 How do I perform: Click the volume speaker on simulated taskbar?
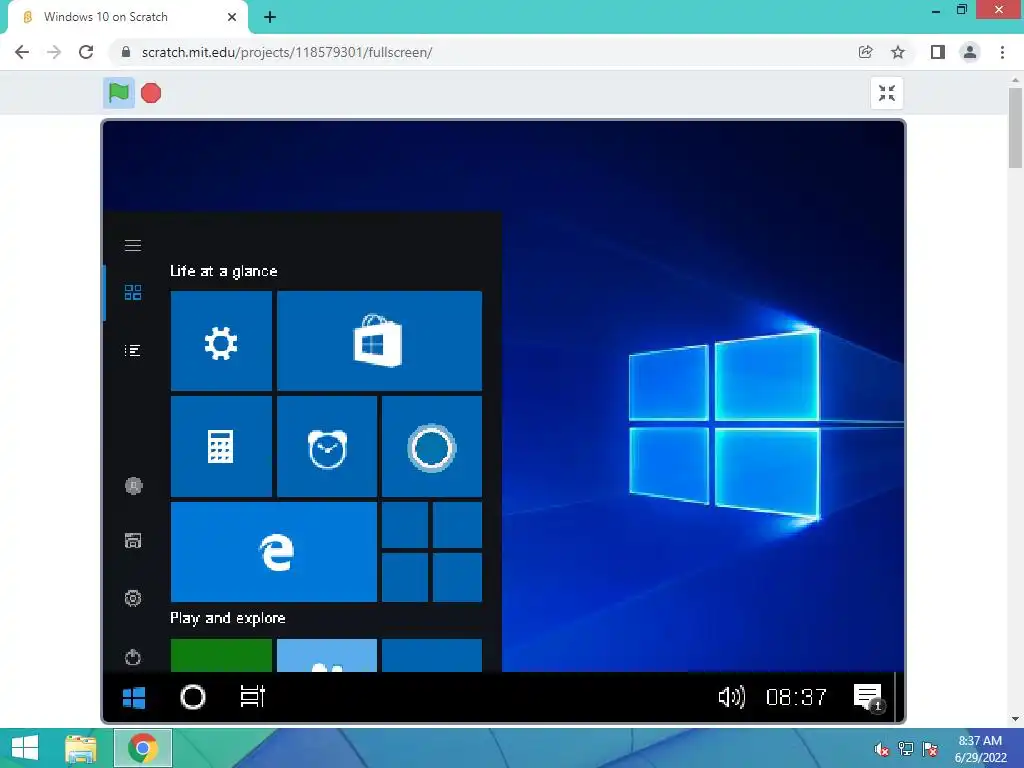click(x=731, y=697)
